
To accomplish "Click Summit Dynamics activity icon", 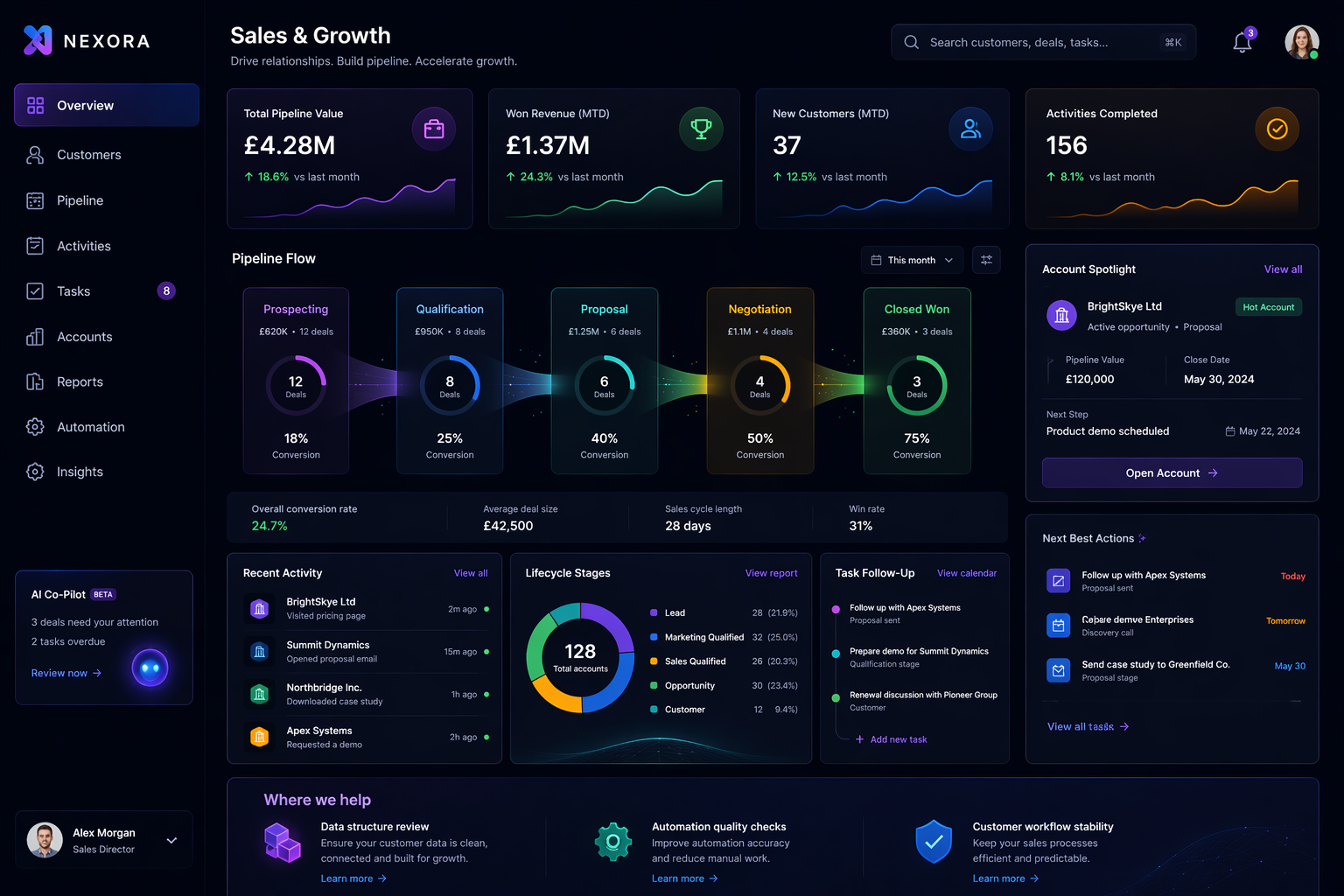I will 259,651.
